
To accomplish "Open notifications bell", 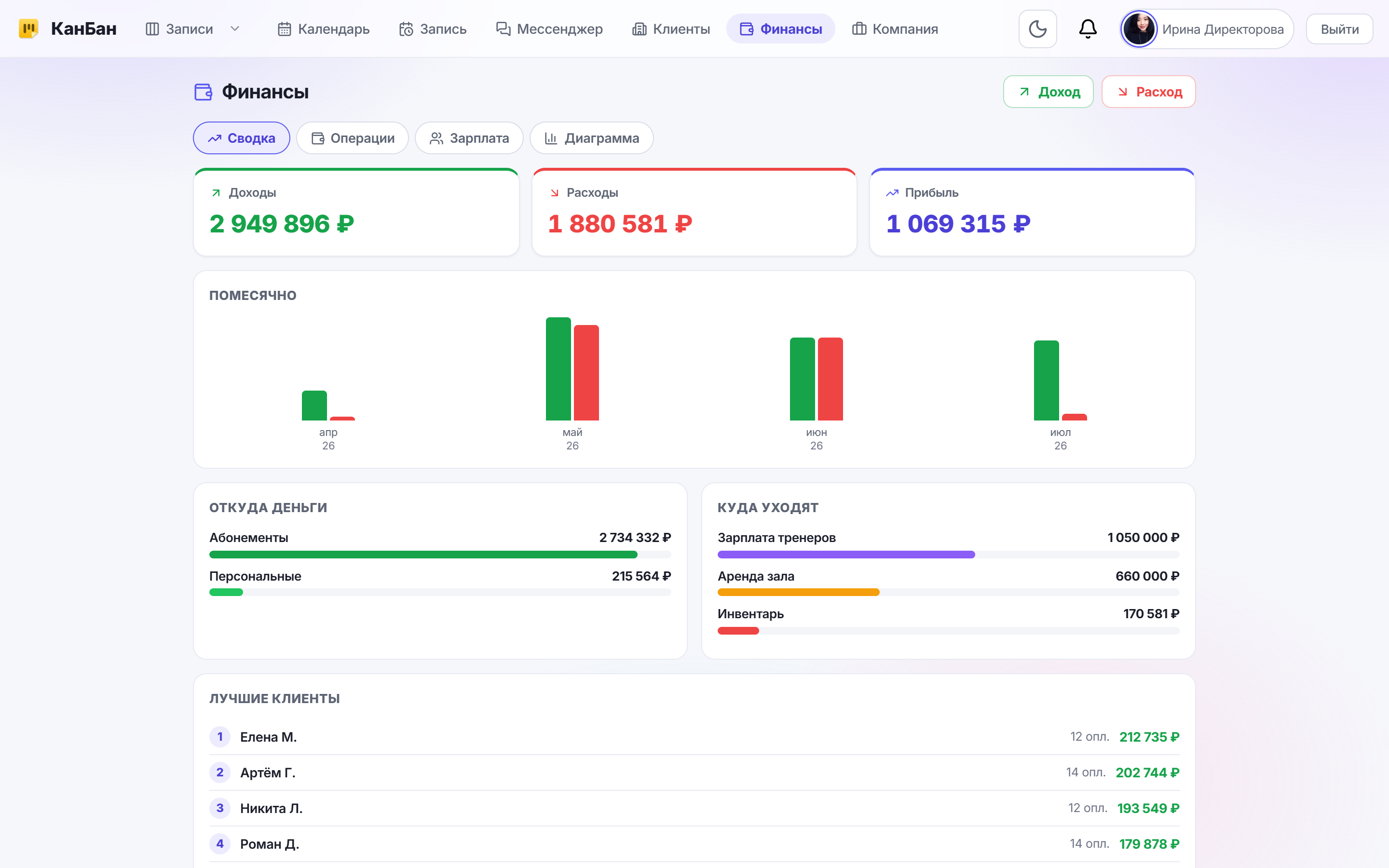I will pos(1087,29).
